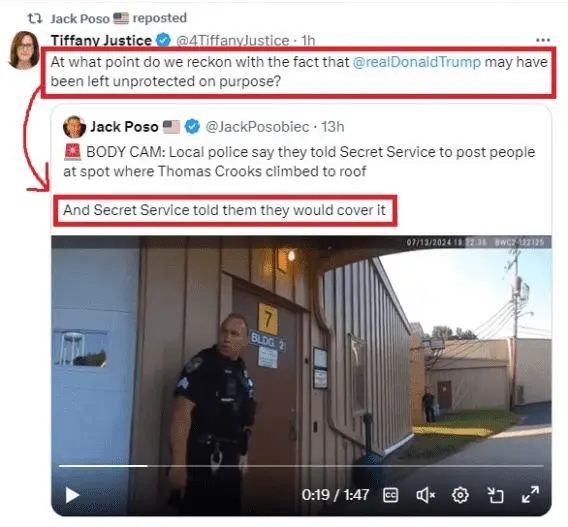Open Jack Poso avatar in quoted post
The width and height of the screenshot is (568, 527).
74,127
